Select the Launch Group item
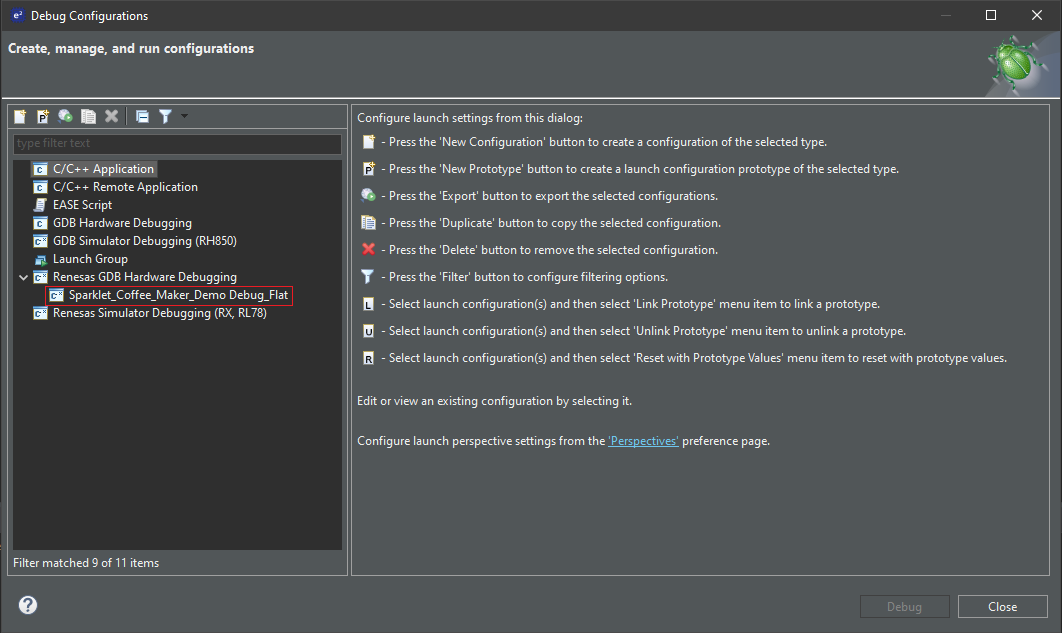The image size is (1063, 633). point(90,259)
